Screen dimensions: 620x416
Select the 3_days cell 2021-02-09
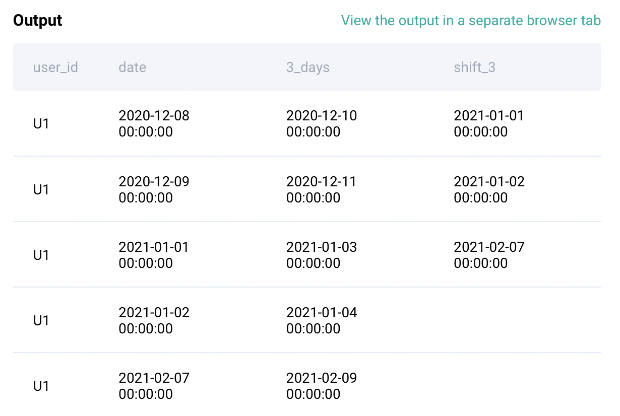321,385
